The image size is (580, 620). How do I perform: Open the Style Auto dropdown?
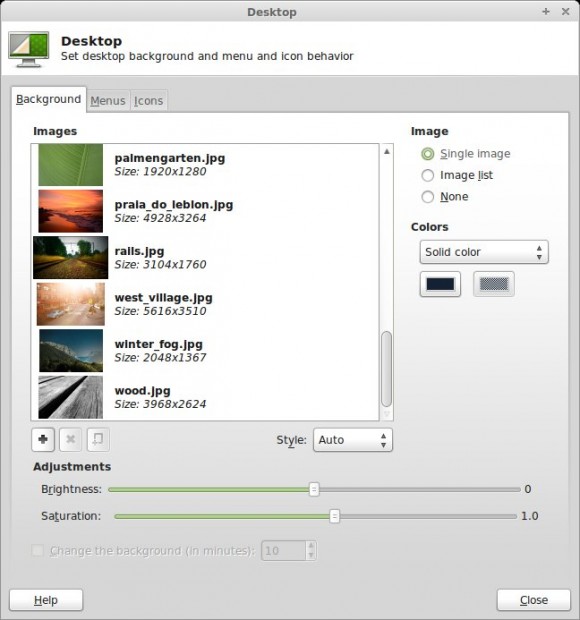353,440
